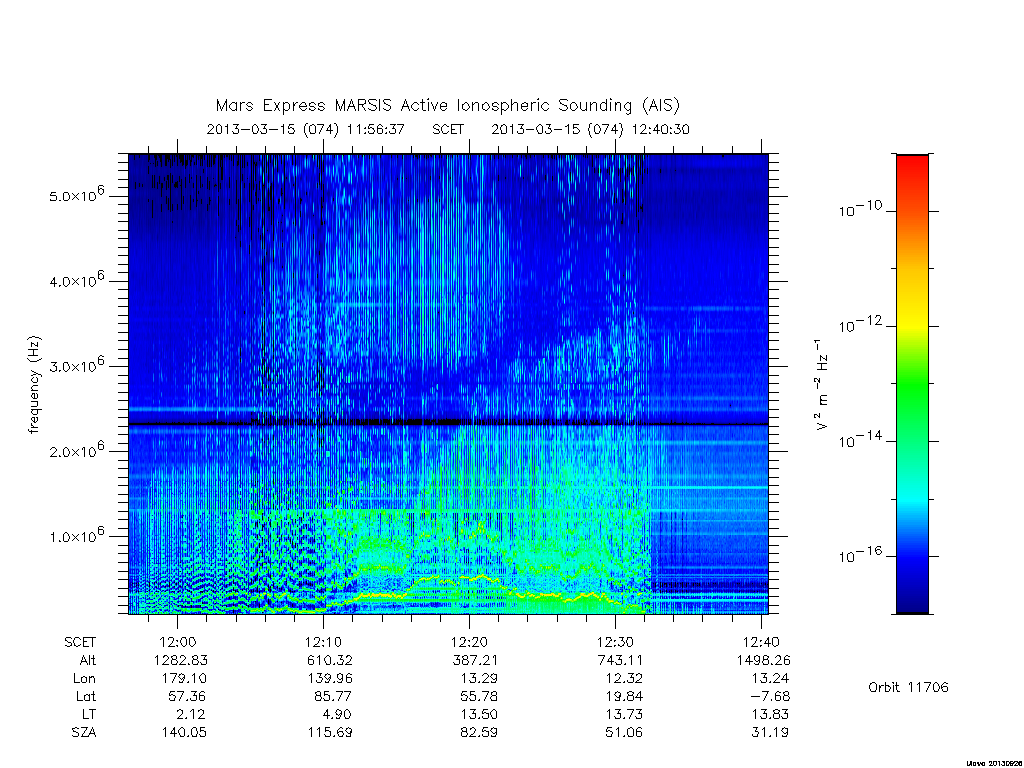Click the end time '2013-03-15 (074) 12:40:30'
The width and height of the screenshot is (1024, 768).
[x=590, y=129]
